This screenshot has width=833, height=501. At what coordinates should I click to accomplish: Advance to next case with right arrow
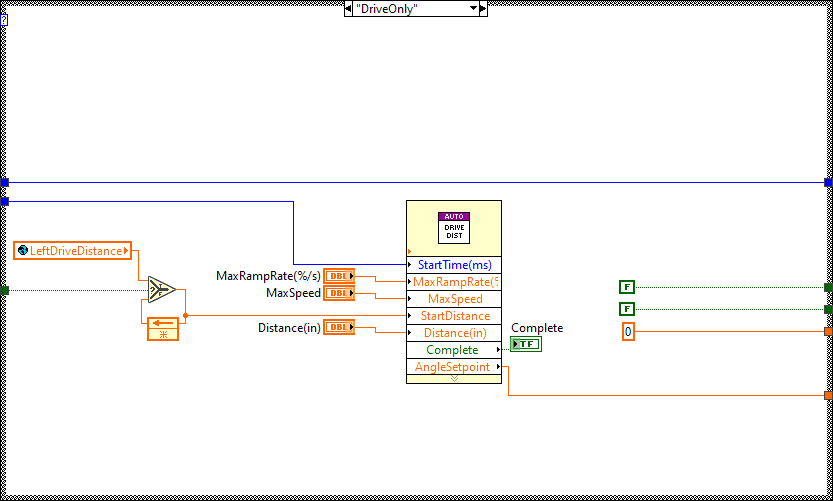click(482, 9)
